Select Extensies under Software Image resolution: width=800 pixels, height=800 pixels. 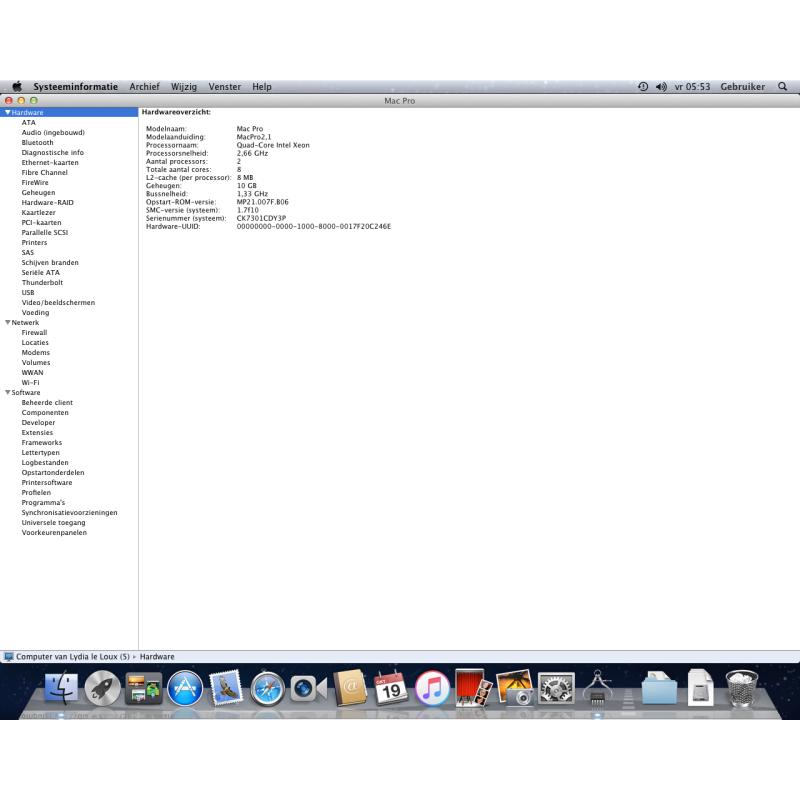(x=37, y=432)
